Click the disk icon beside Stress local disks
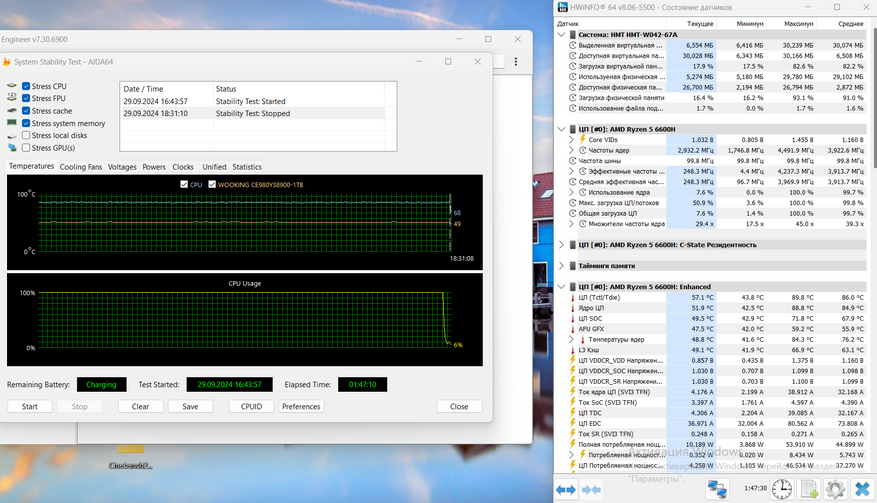This screenshot has height=503, width=877. pyautogui.click(x=12, y=135)
